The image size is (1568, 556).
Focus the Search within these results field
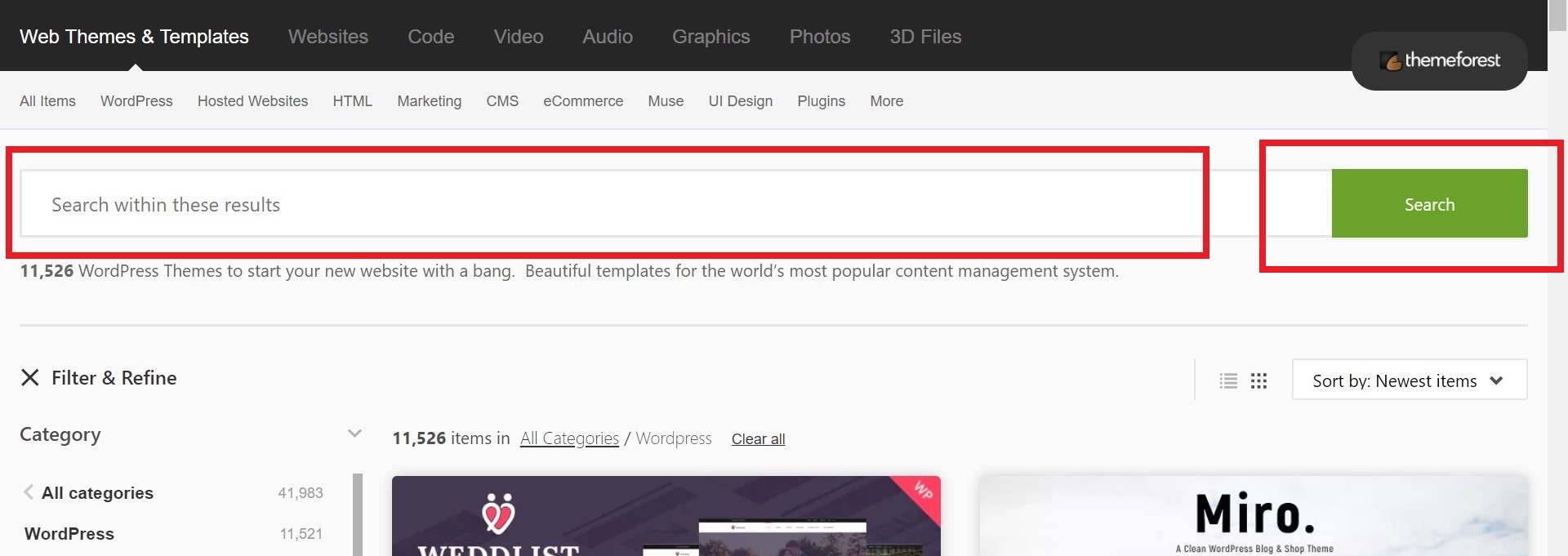(675, 203)
